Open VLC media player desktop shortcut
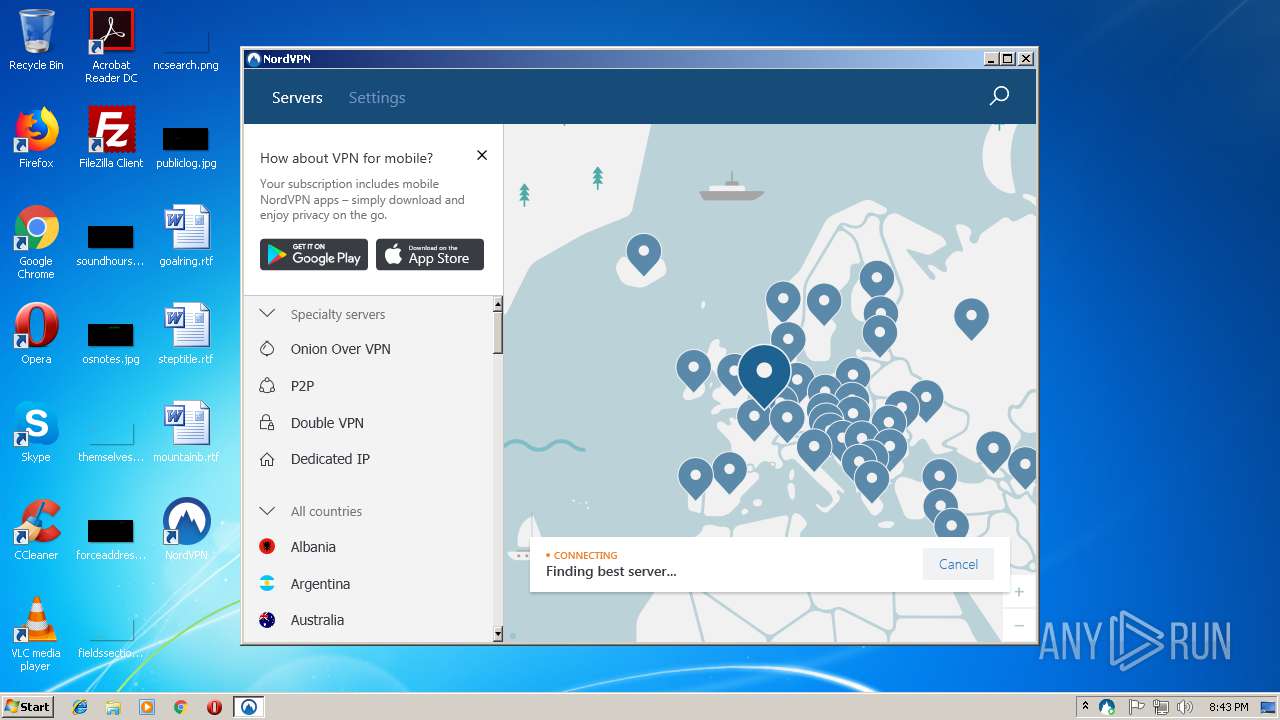This screenshot has width=1280, height=720. [x=36, y=634]
